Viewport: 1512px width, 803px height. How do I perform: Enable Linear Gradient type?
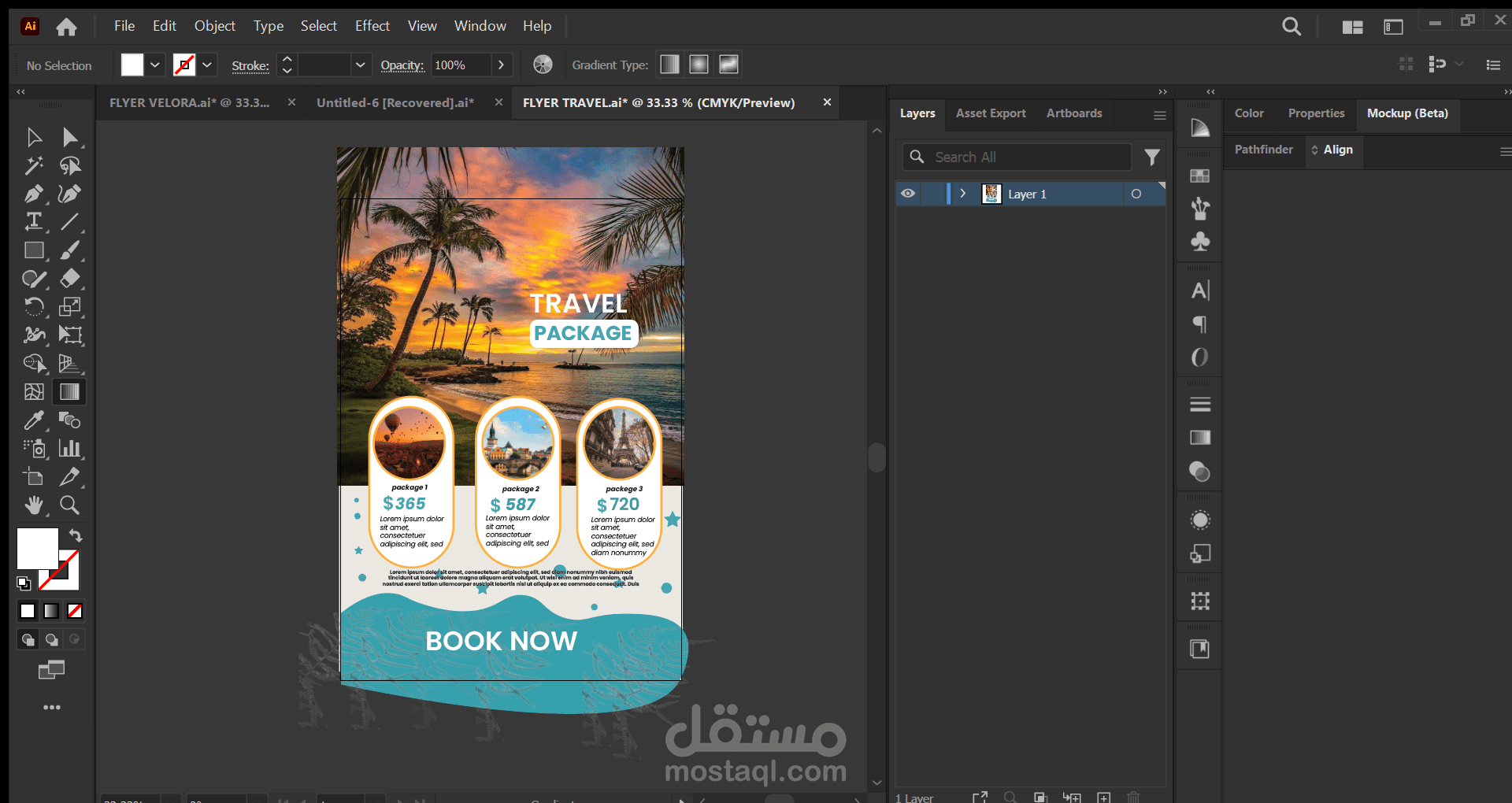(670, 65)
